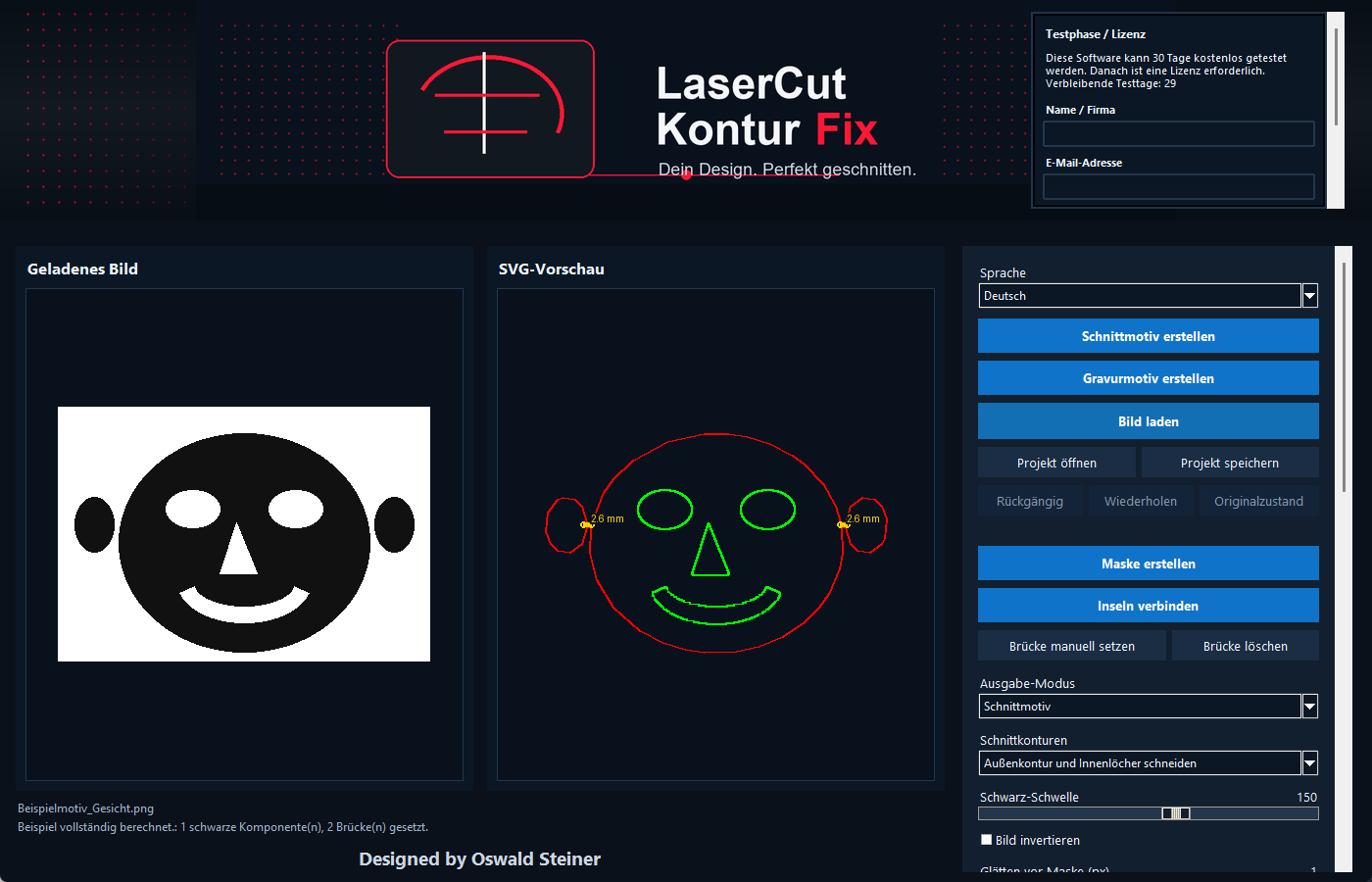
Task: Click Brücke löschen button
Action: [x=1246, y=646]
